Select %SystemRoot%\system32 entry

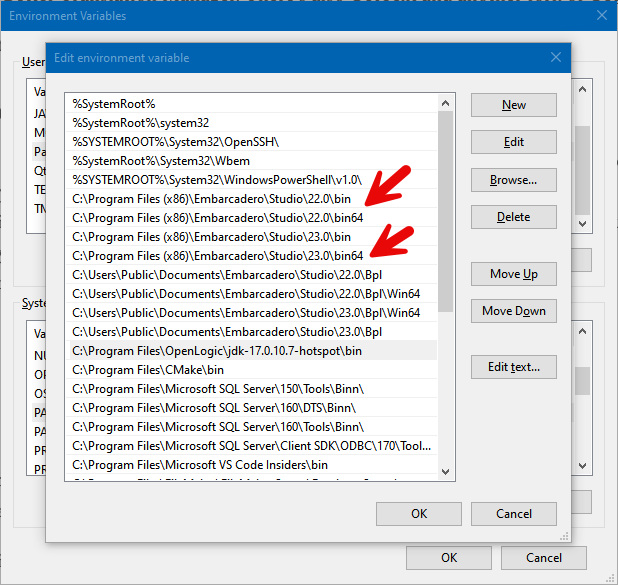point(251,123)
